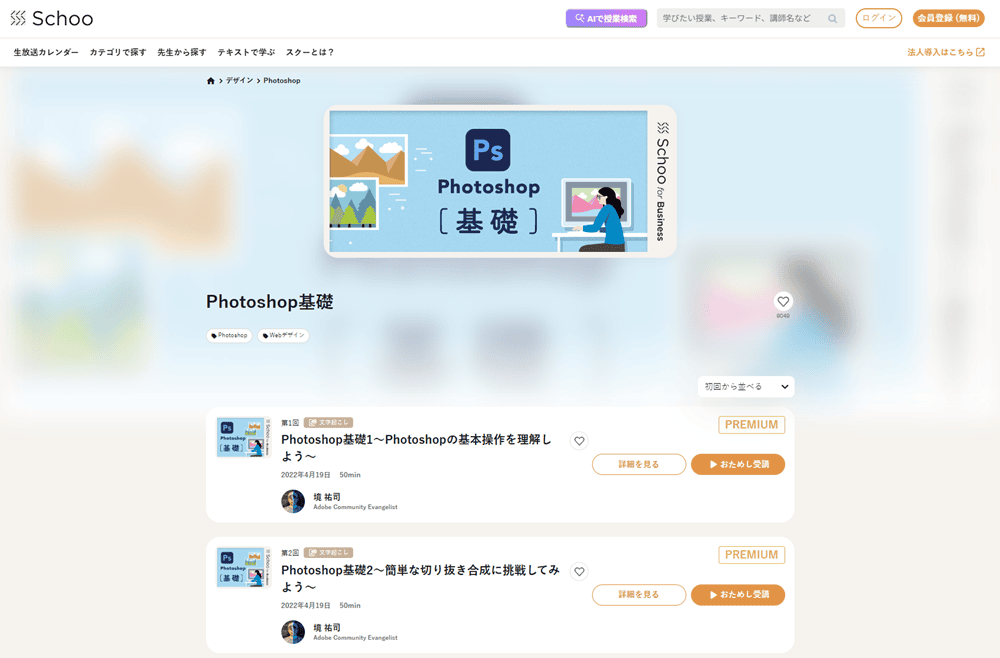
Task: Open 詳細を見る for lesson 2
Action: coord(638,594)
